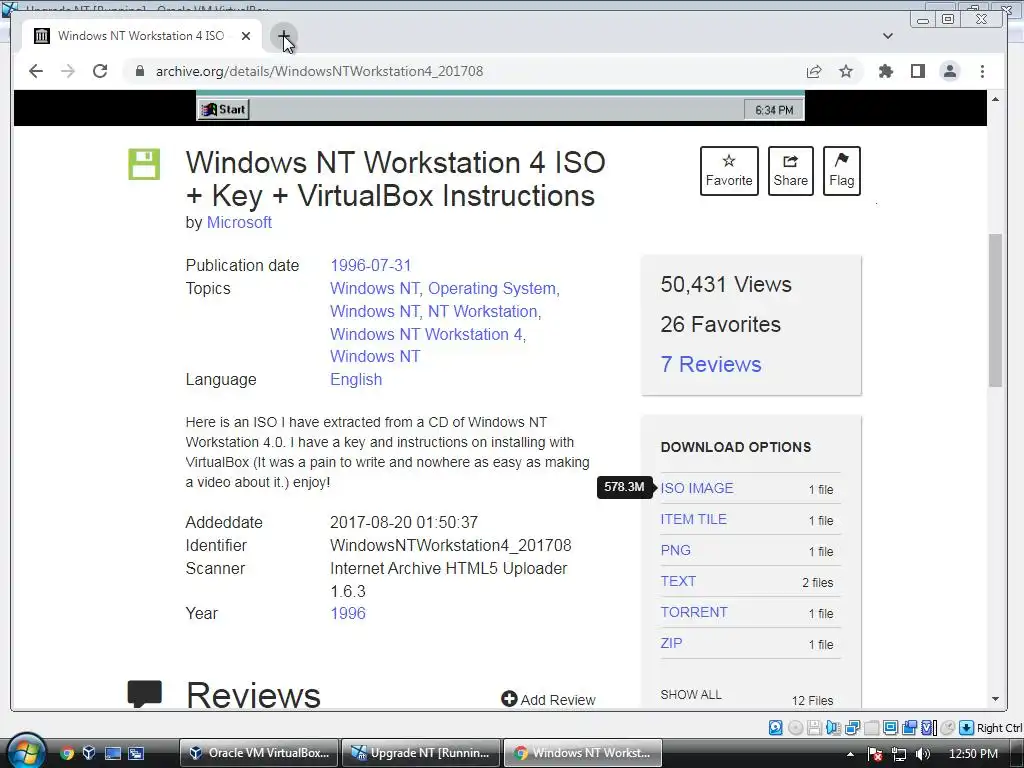1024x768 pixels.
Task: Click the Share button
Action: pyautogui.click(x=790, y=171)
